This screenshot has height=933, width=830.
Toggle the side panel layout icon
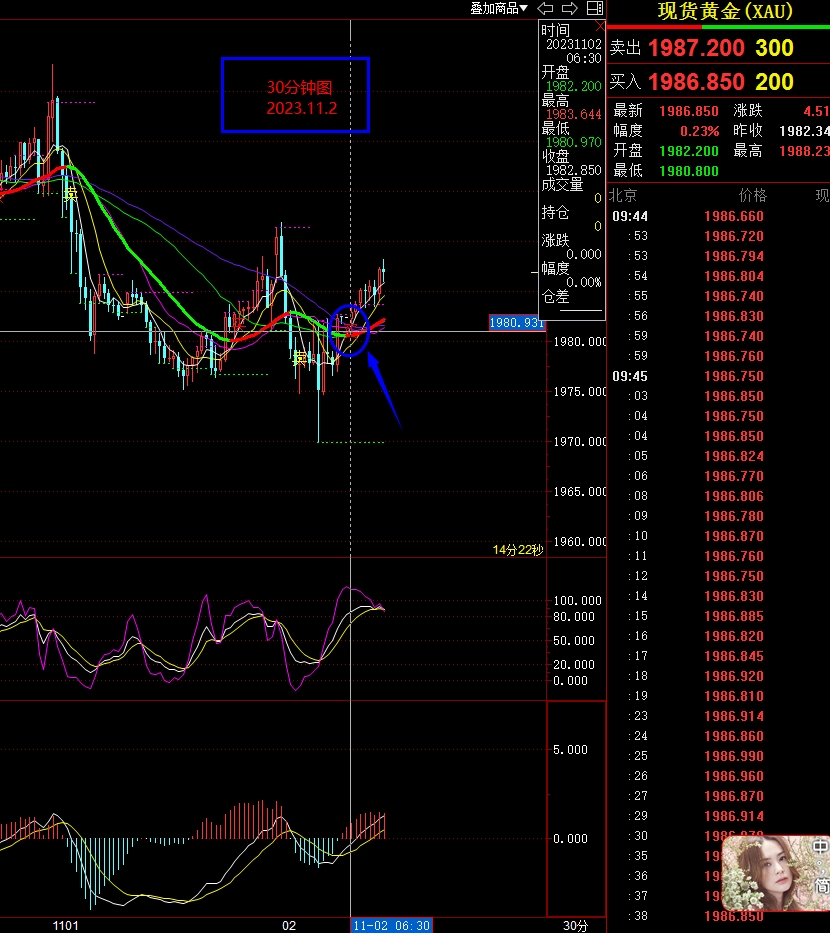click(595, 8)
